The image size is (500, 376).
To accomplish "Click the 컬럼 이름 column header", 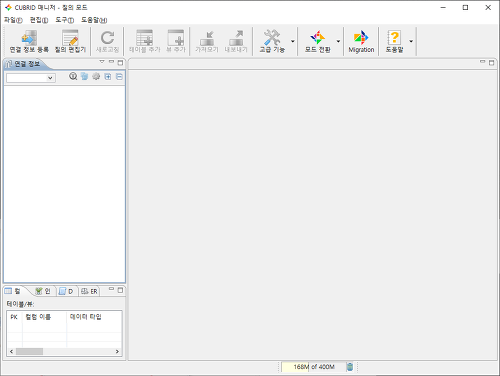I will [x=44, y=317].
